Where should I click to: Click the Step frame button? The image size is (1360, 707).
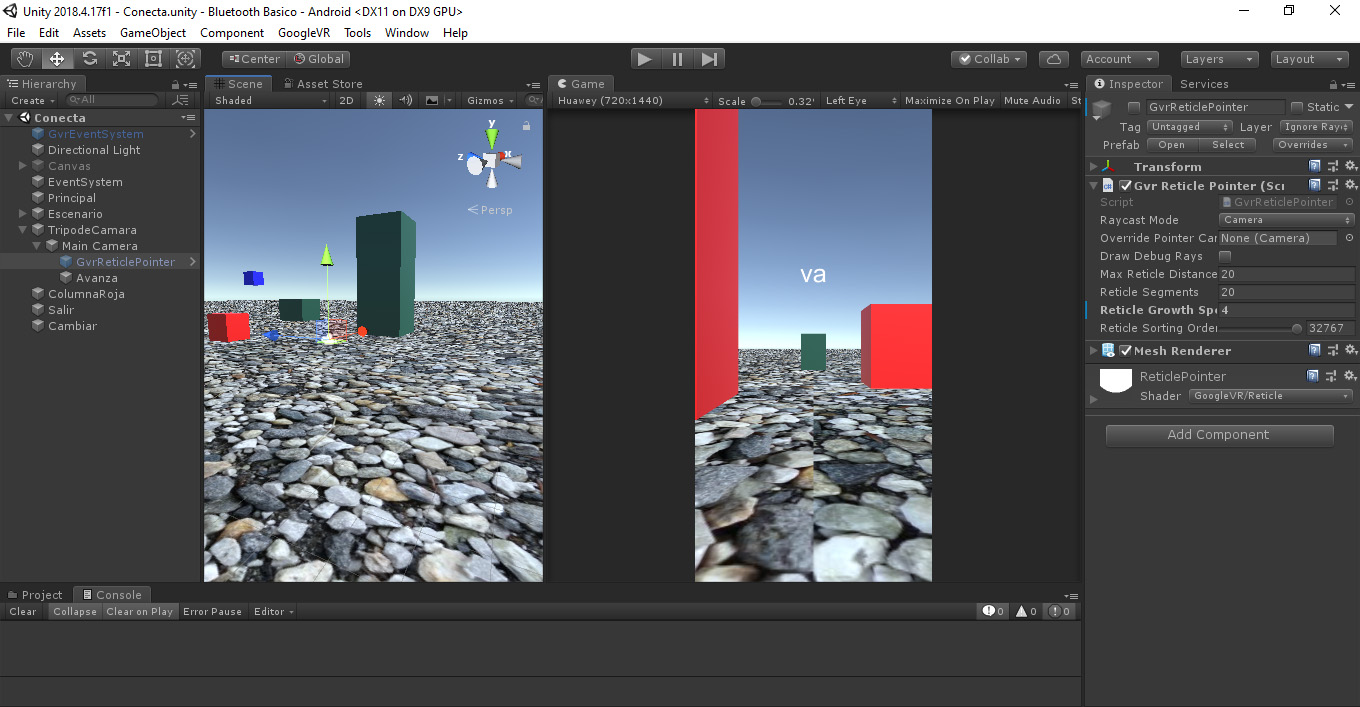709,59
